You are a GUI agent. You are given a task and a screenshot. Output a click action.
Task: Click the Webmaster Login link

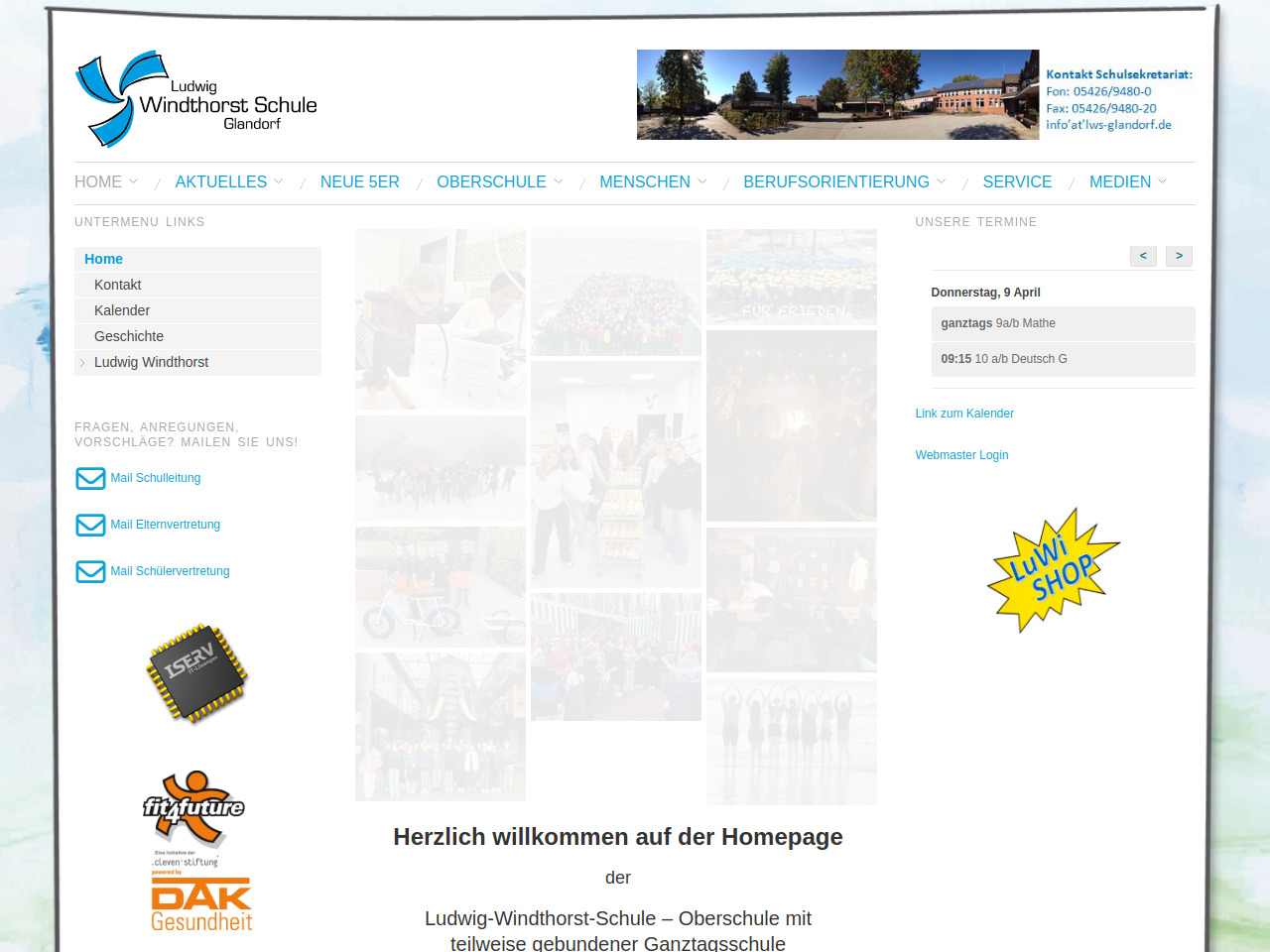[x=961, y=455]
